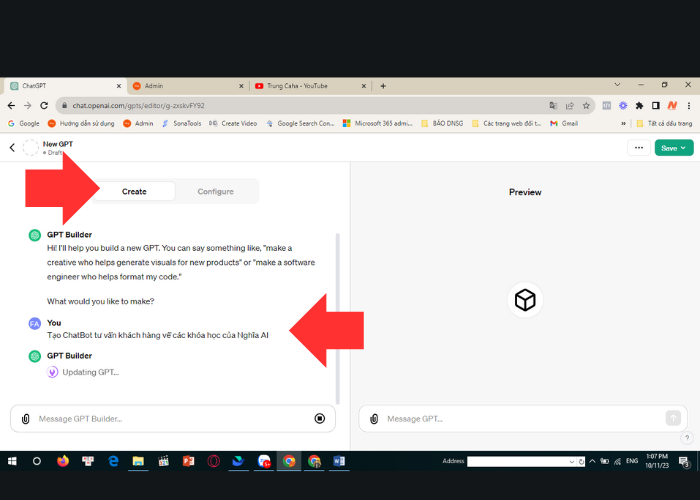The height and width of the screenshot is (500, 700).
Task: Click the attach file paperclip in GPT Builder
Action: point(25,419)
